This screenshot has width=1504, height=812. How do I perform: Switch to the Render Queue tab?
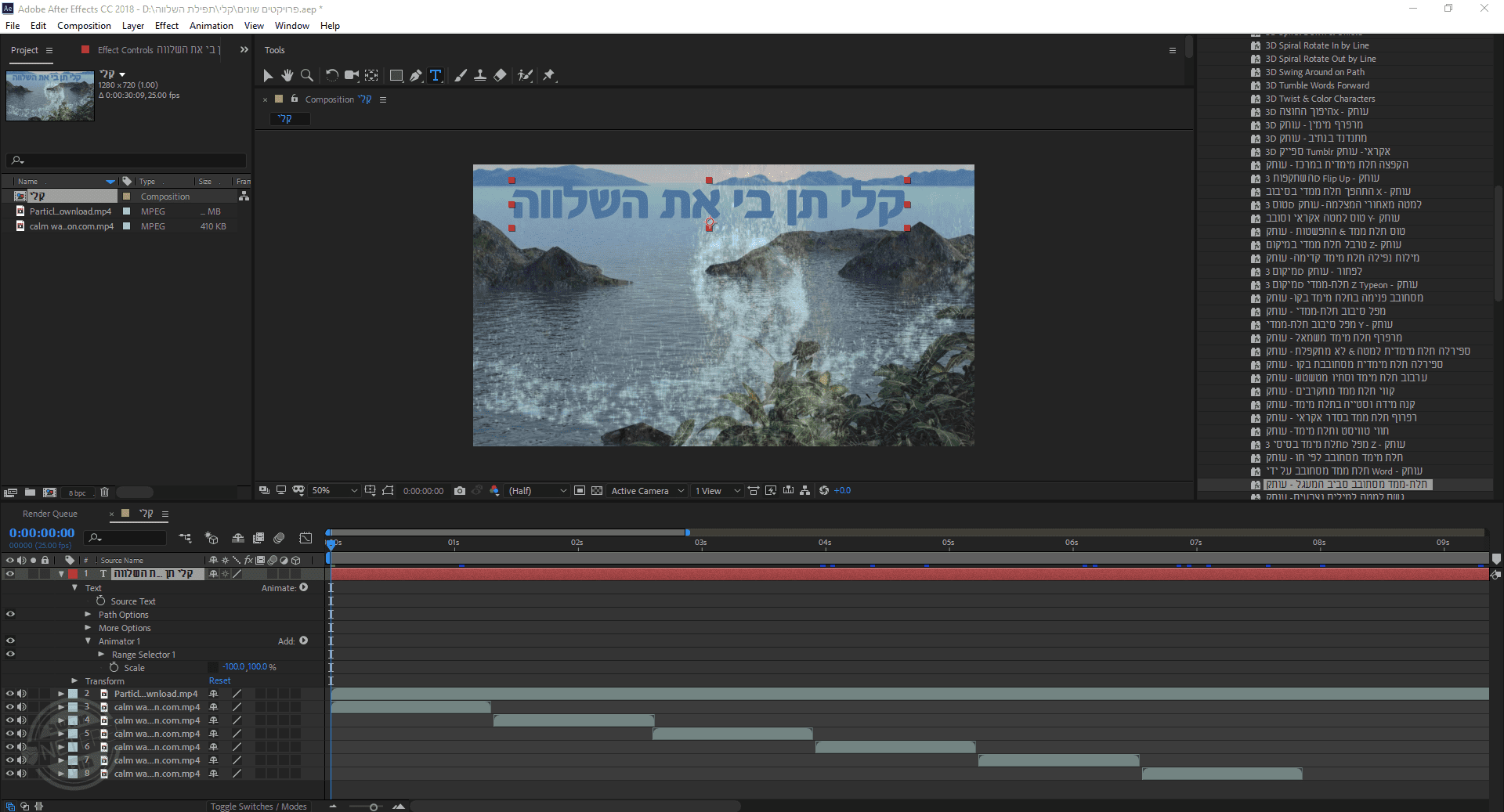50,514
